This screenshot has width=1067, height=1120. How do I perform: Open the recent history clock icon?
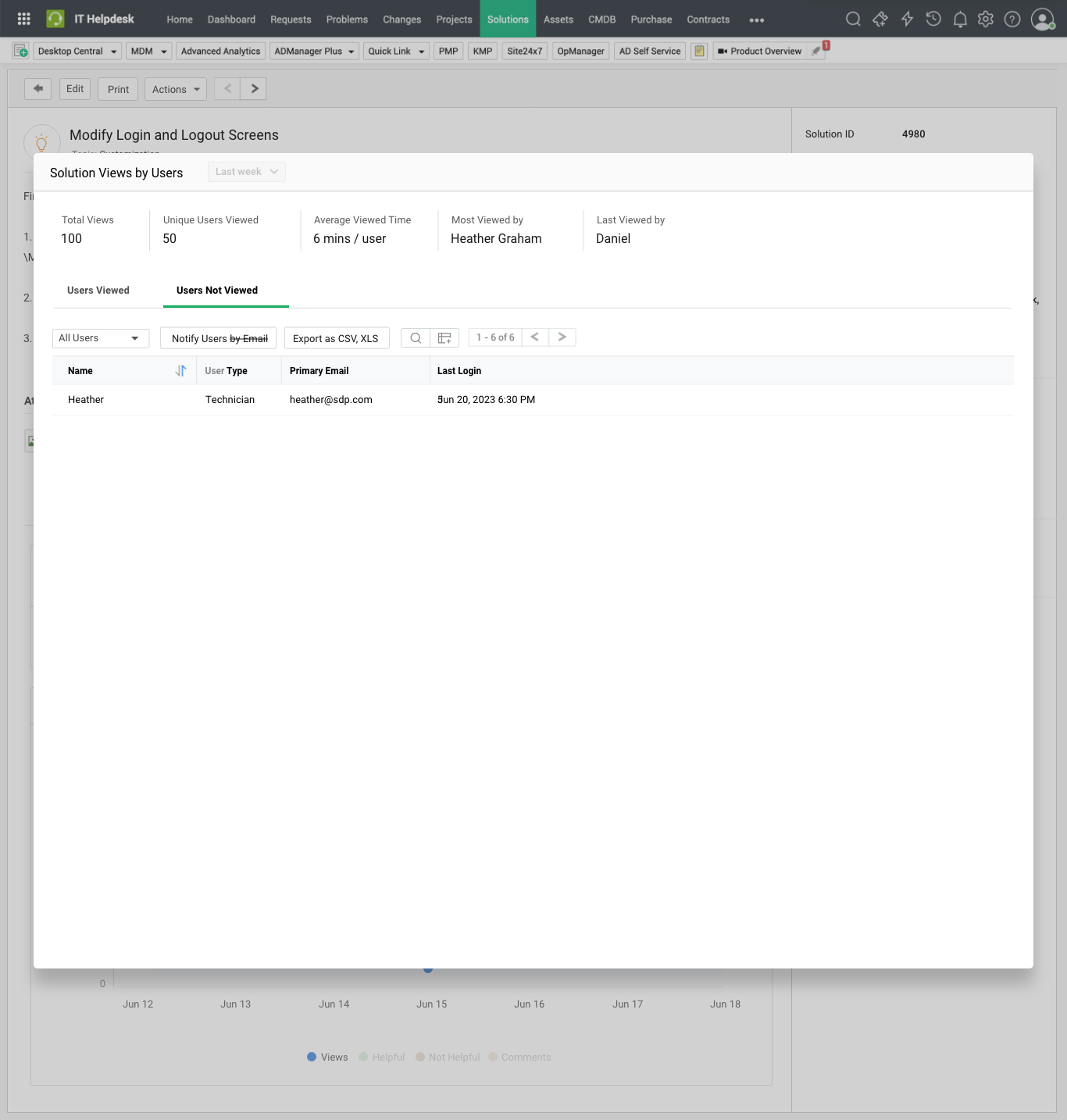(933, 20)
